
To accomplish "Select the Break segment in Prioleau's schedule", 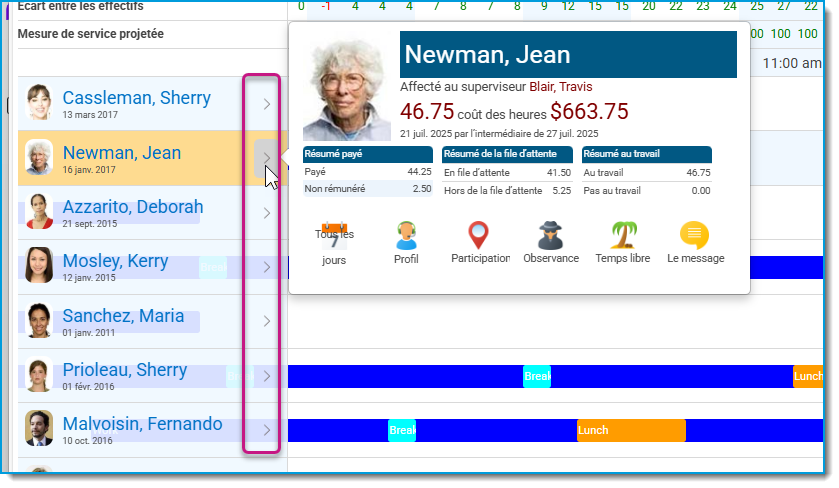I will point(537,377).
